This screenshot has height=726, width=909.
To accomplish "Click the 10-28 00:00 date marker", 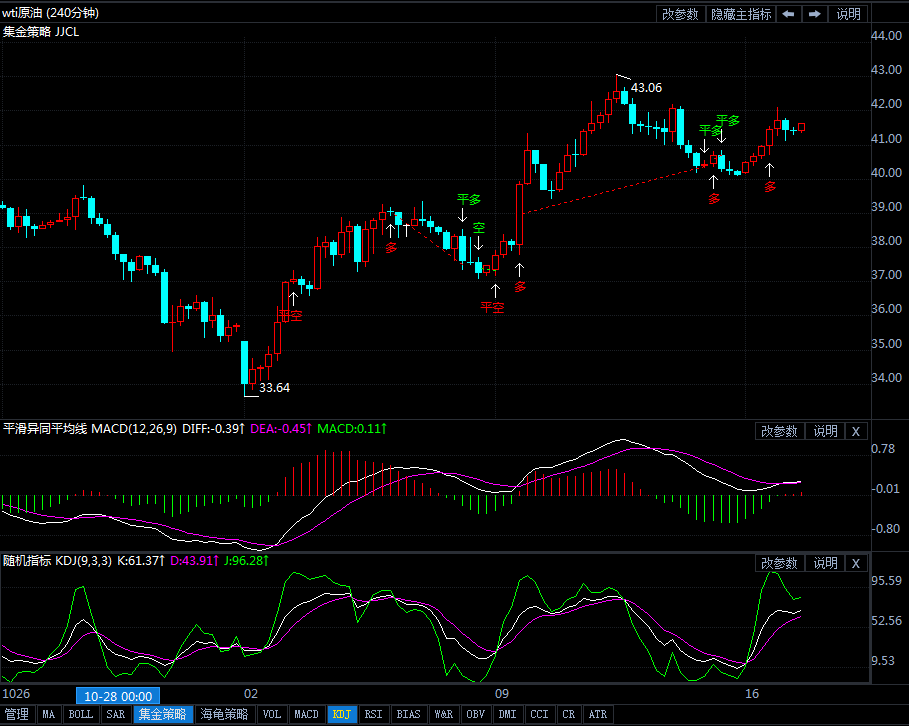I will coord(118,695).
